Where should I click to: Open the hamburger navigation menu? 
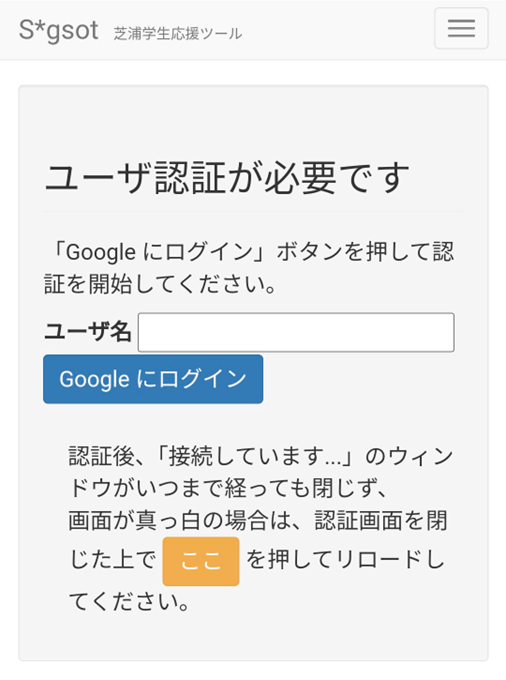(x=461, y=28)
